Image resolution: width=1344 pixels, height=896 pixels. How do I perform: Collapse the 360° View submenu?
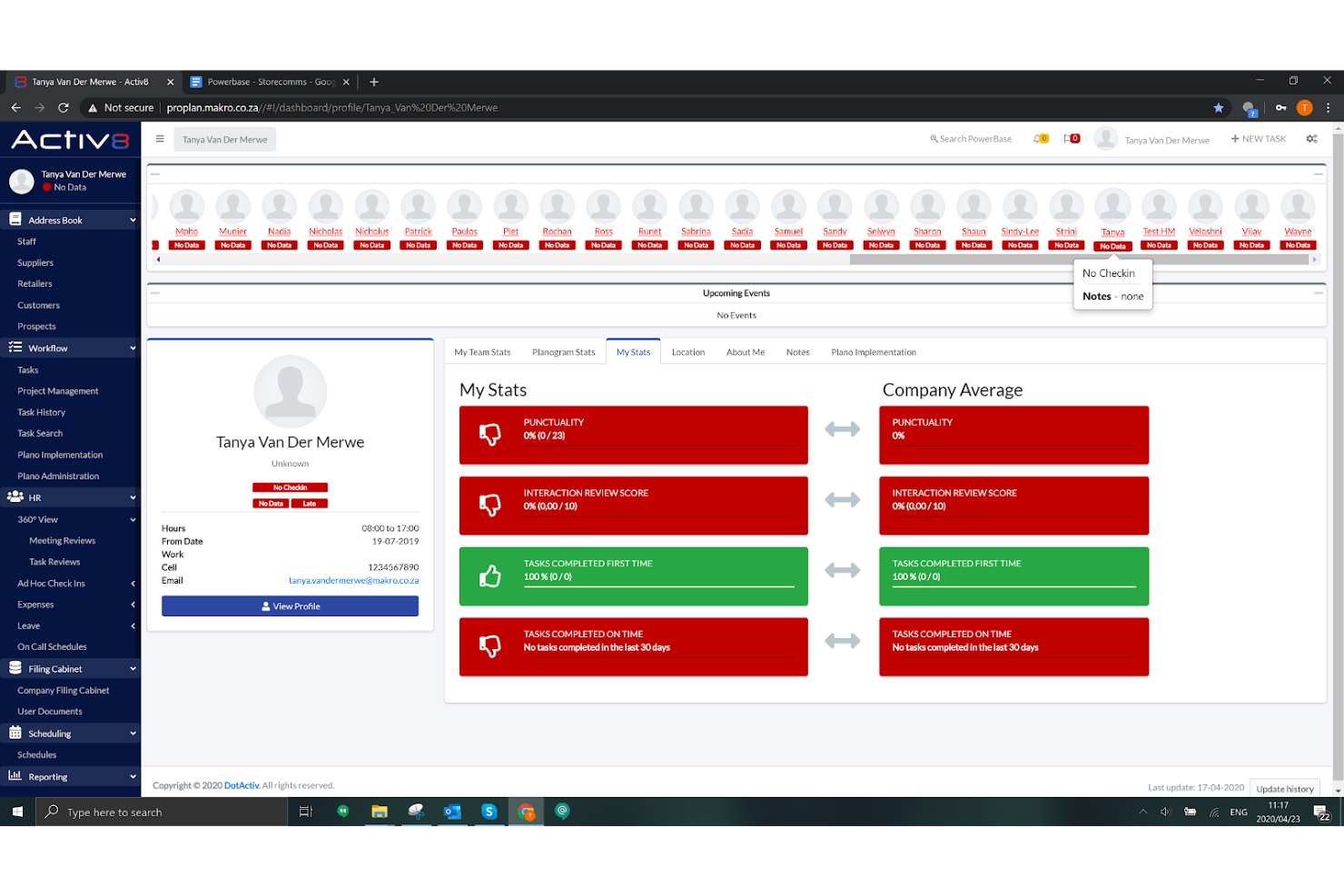click(x=132, y=518)
